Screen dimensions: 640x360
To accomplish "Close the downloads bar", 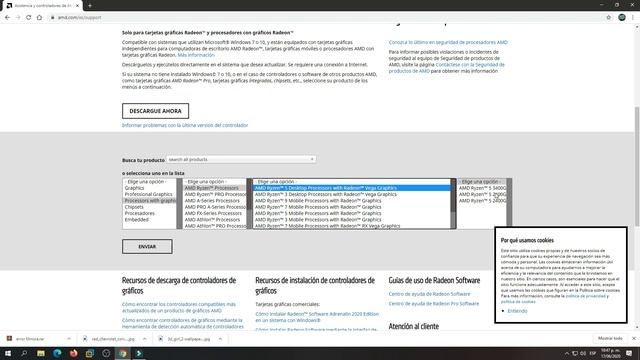I will [x=634, y=338].
